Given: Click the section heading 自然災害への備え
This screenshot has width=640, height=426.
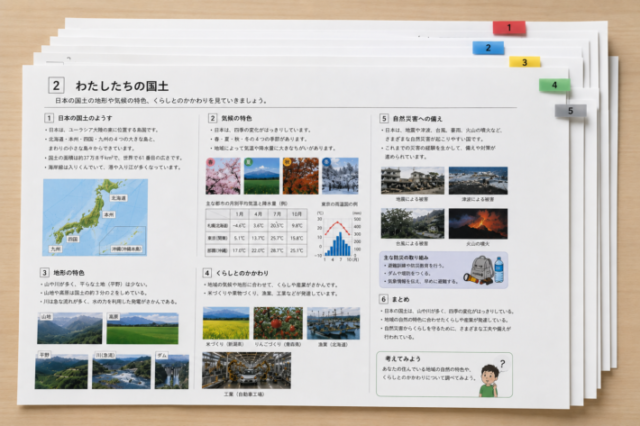Looking at the screenshot, I should 417,119.
